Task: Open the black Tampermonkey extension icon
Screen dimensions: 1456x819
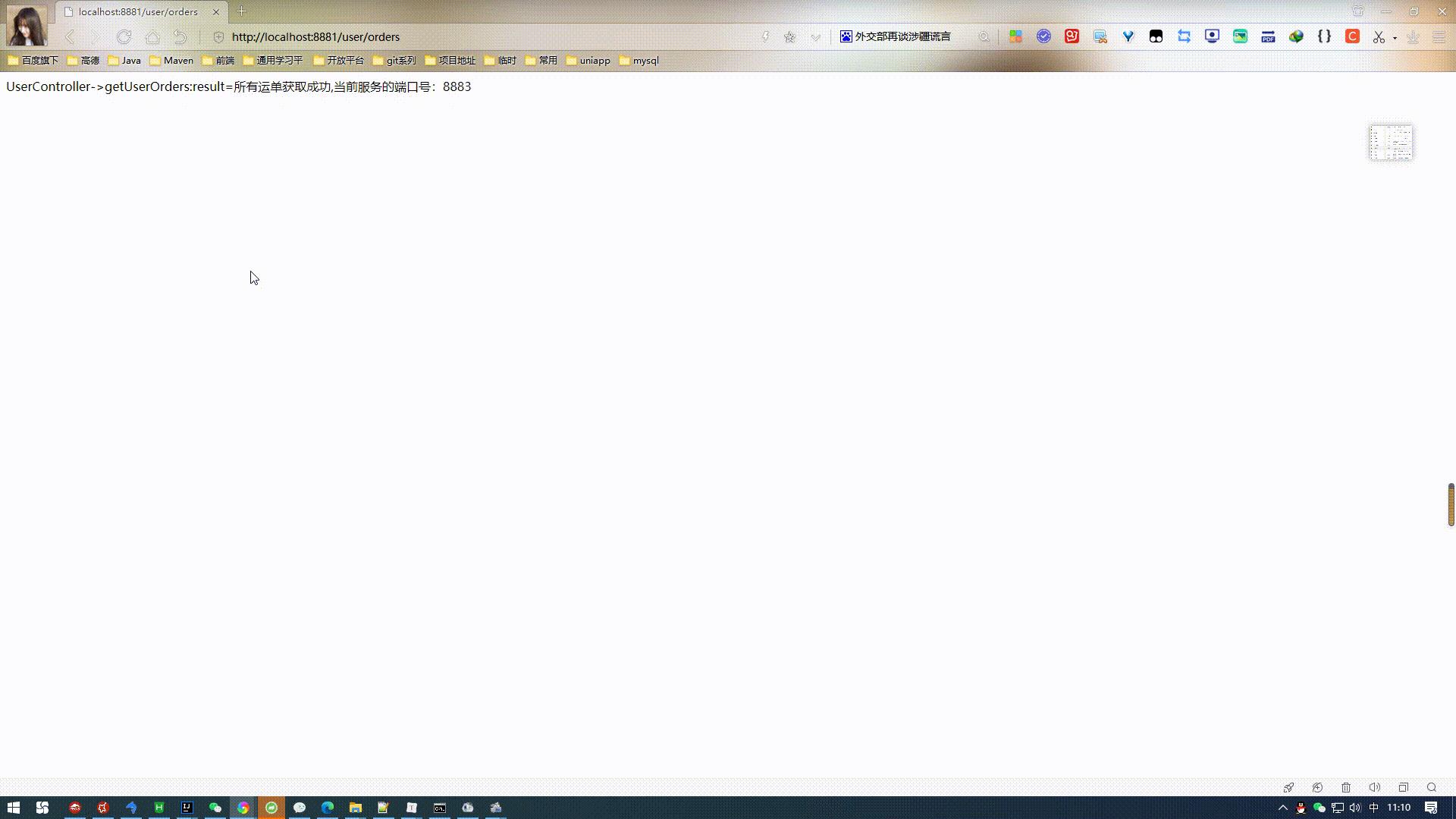Action: click(x=1156, y=36)
